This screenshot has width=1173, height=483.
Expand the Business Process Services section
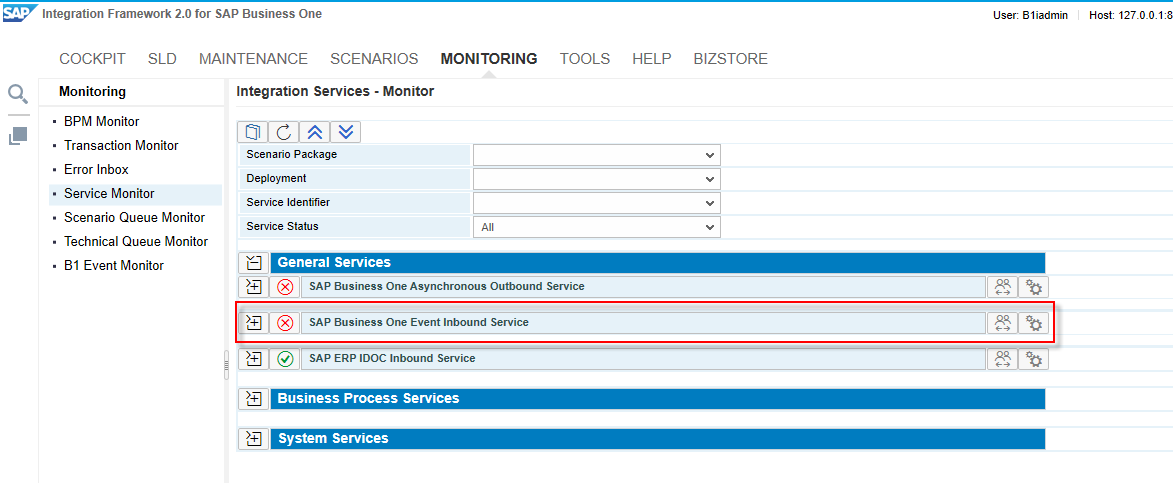point(253,399)
